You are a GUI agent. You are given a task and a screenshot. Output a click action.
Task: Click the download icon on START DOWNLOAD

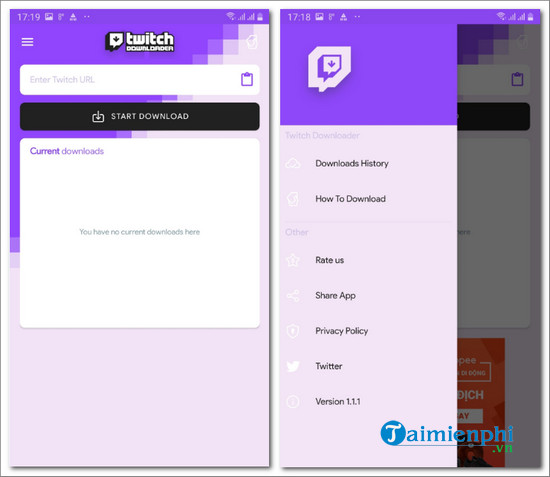[x=98, y=116]
